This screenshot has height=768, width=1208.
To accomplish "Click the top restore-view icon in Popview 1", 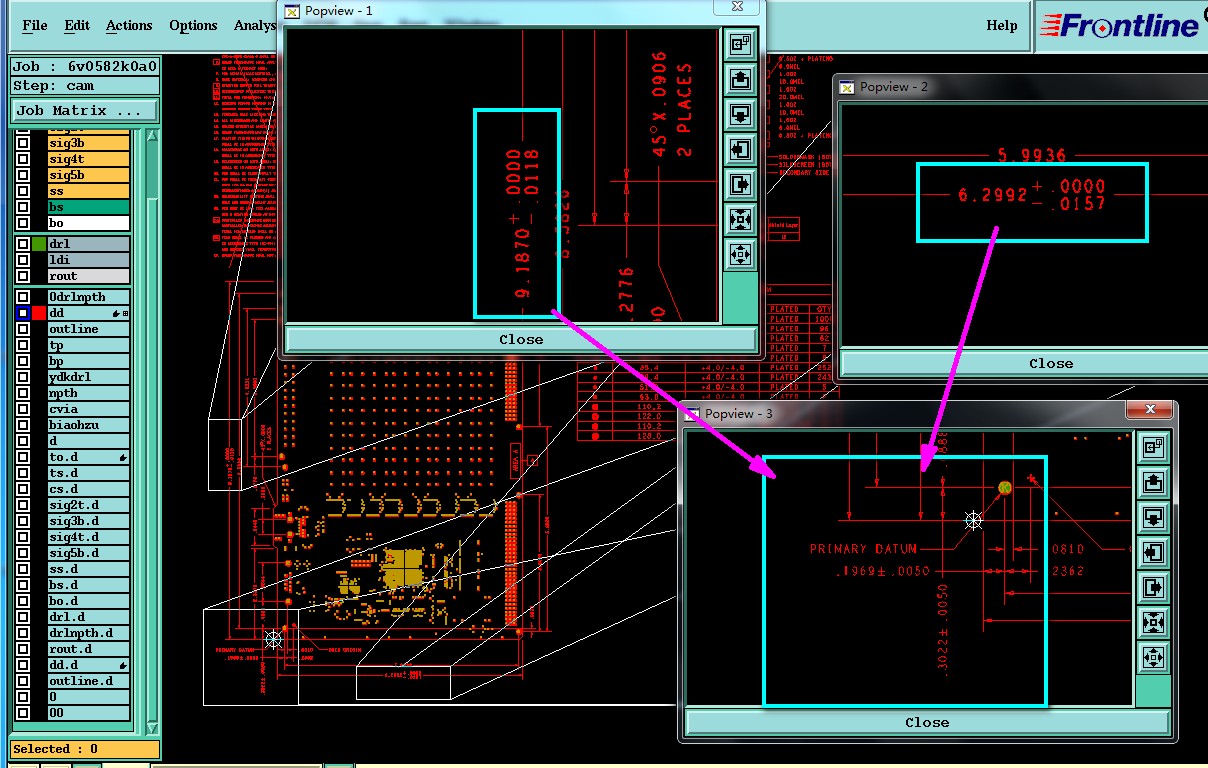I will click(x=740, y=44).
